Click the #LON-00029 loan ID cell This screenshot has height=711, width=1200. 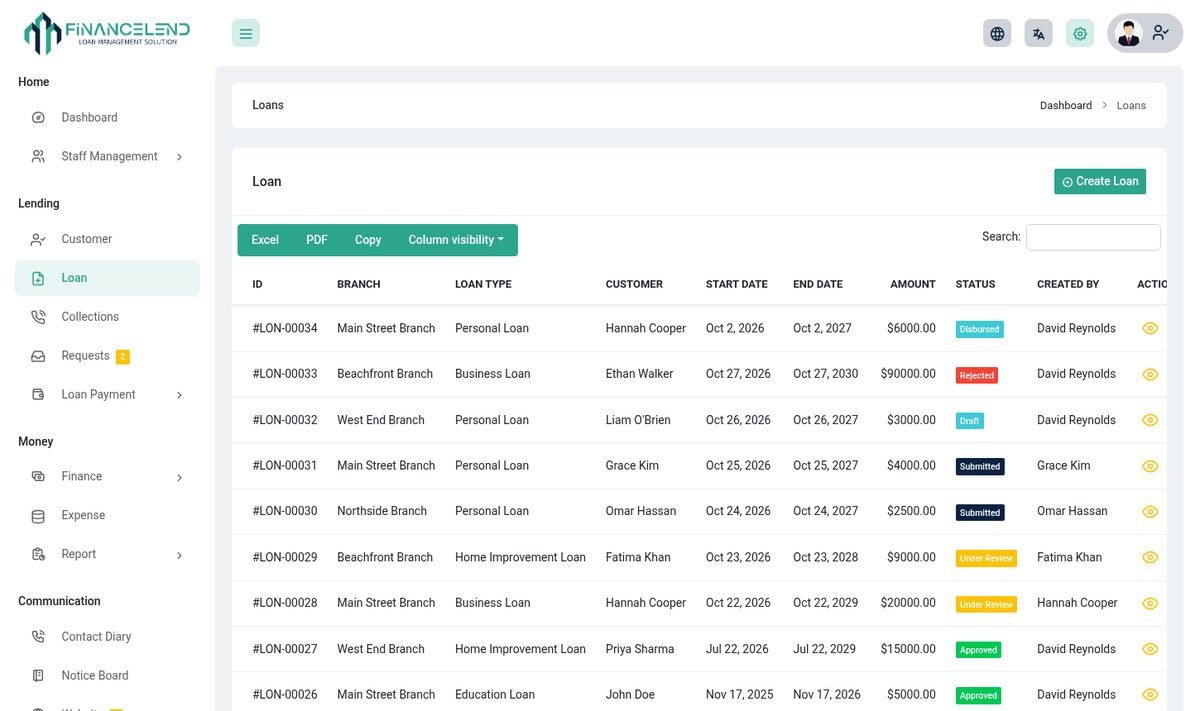tap(285, 557)
